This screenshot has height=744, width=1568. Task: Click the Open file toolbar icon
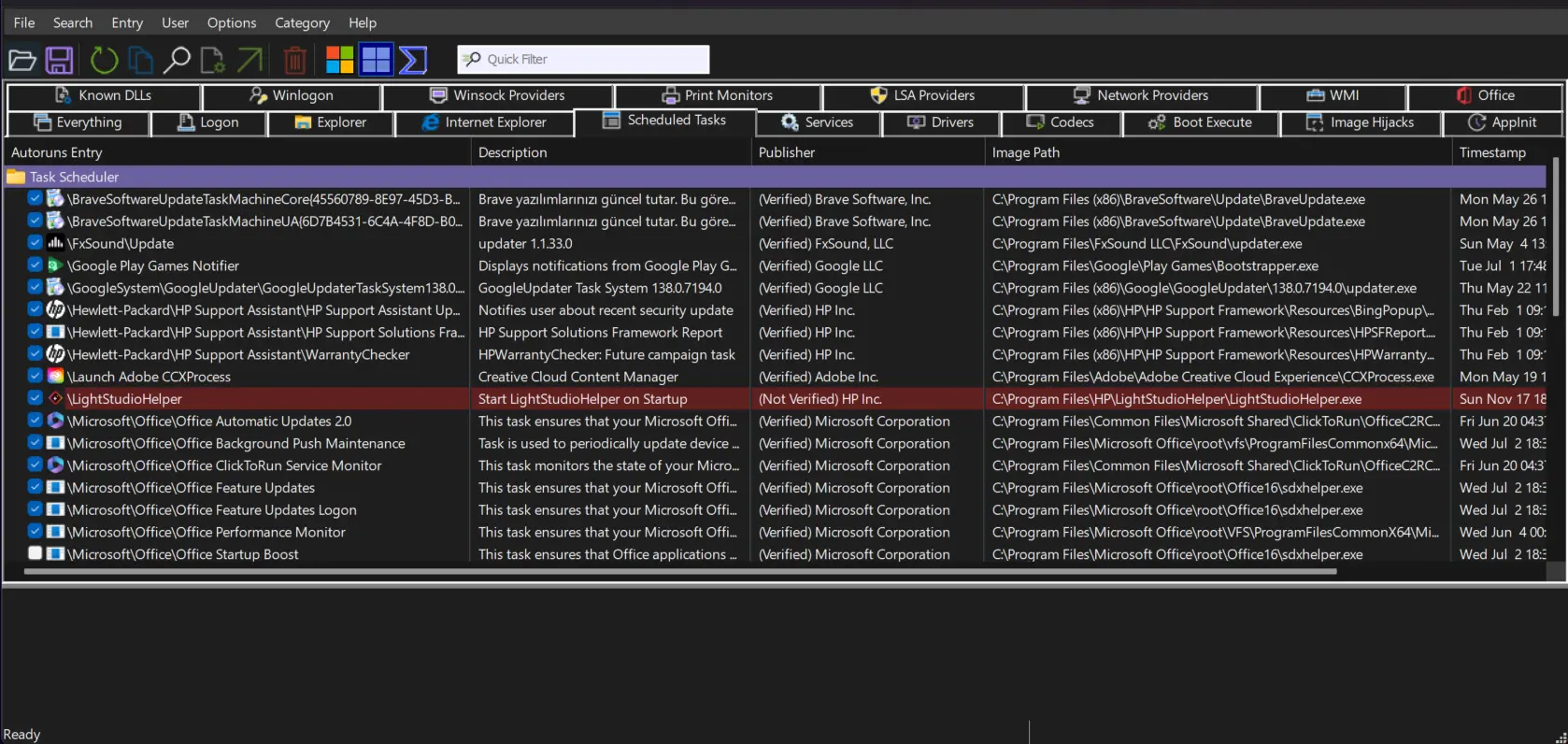pos(22,61)
